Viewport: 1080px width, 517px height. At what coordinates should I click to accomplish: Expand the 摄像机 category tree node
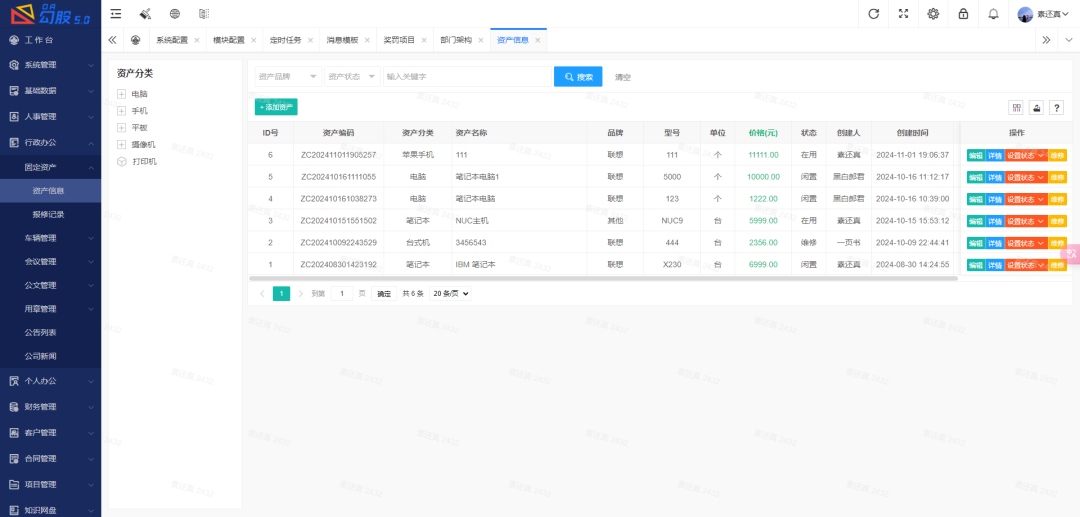121,145
